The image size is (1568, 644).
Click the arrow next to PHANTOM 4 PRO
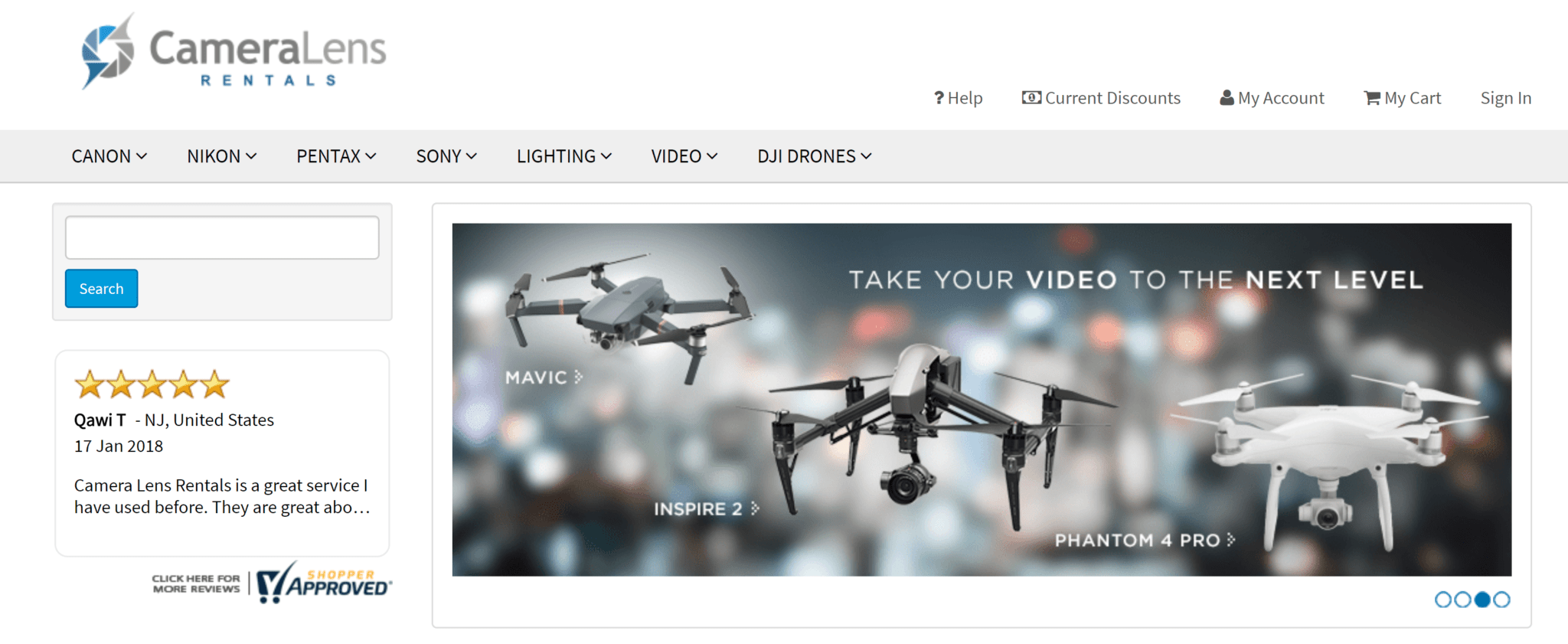(1231, 540)
